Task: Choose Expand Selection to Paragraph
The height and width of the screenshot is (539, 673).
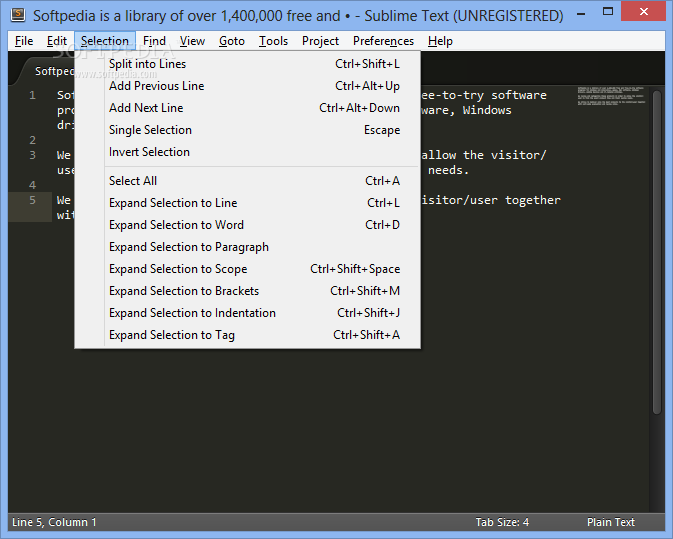Action: point(248,247)
